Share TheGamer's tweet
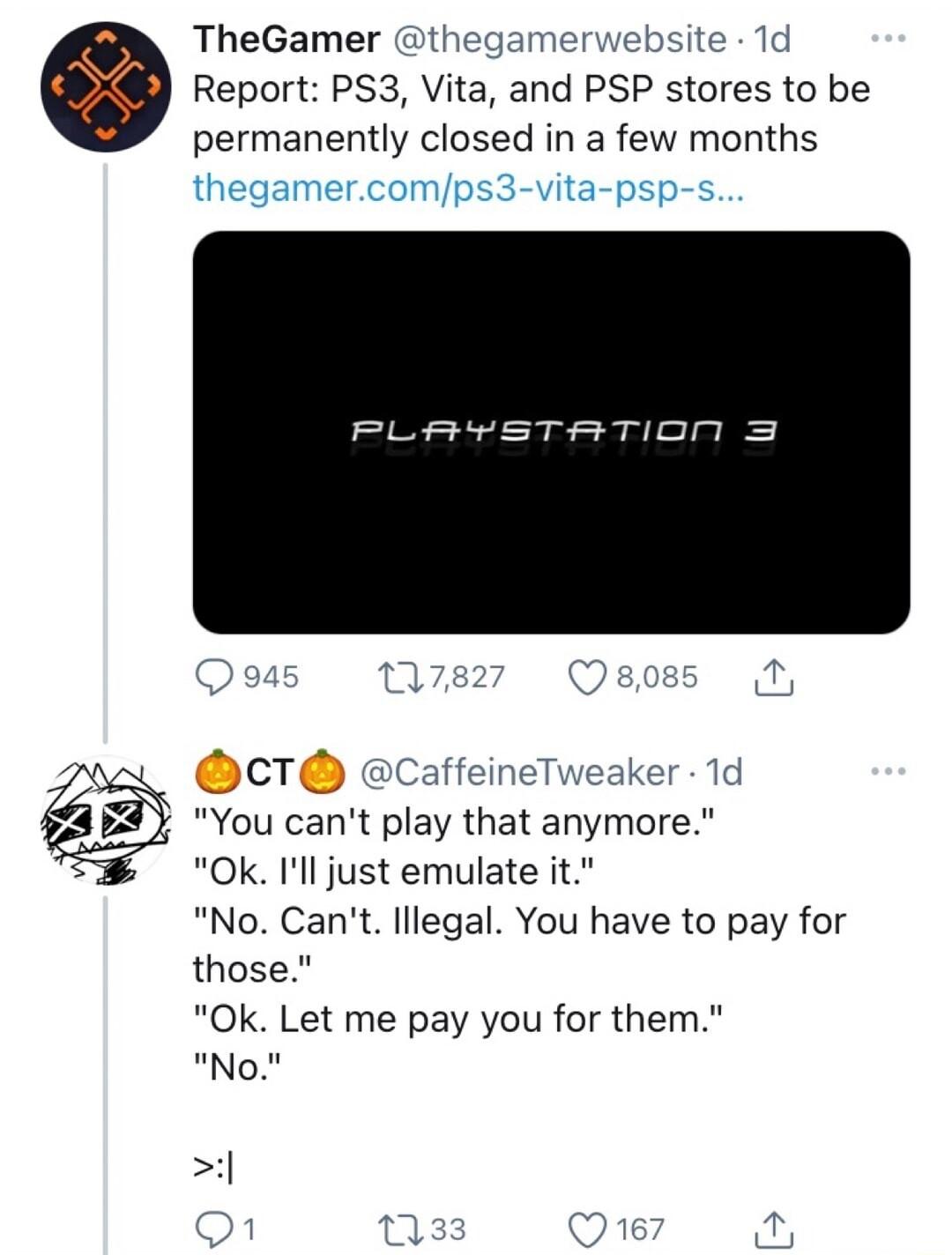952x1255 pixels. tap(773, 677)
